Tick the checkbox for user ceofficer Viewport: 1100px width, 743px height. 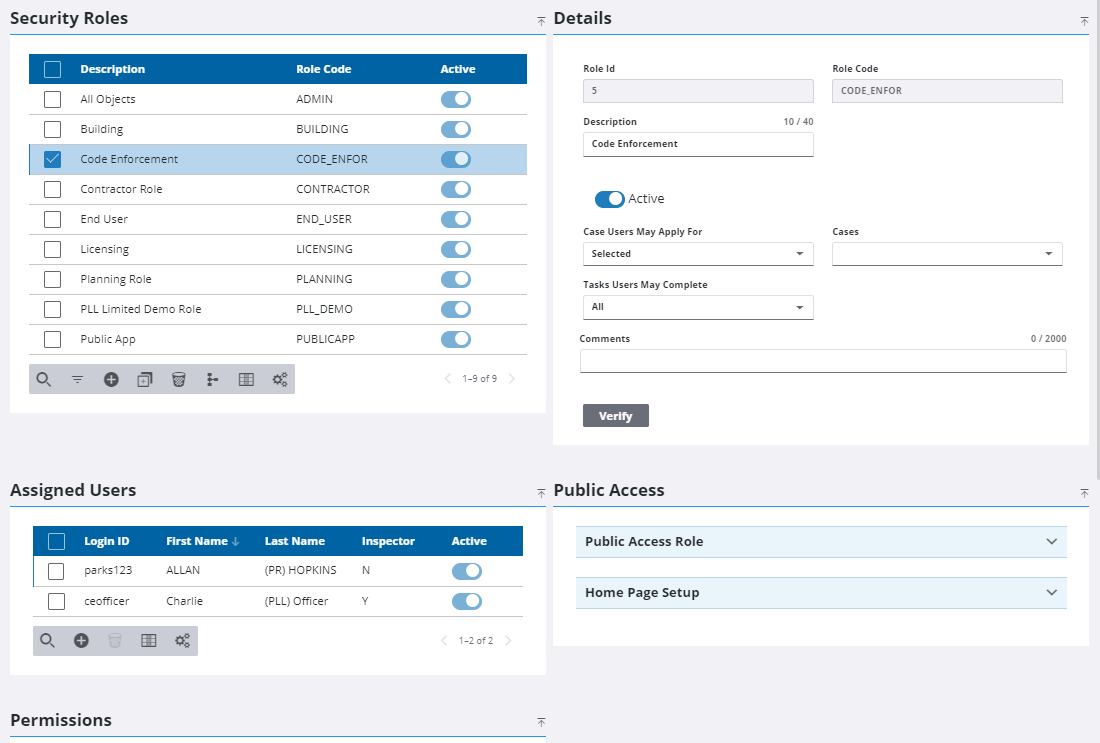[x=57, y=602]
